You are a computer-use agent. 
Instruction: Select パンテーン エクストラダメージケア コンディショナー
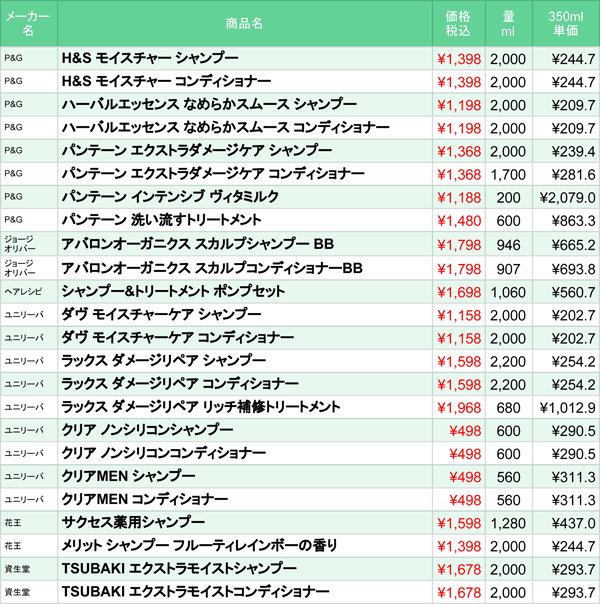[x=213, y=174]
